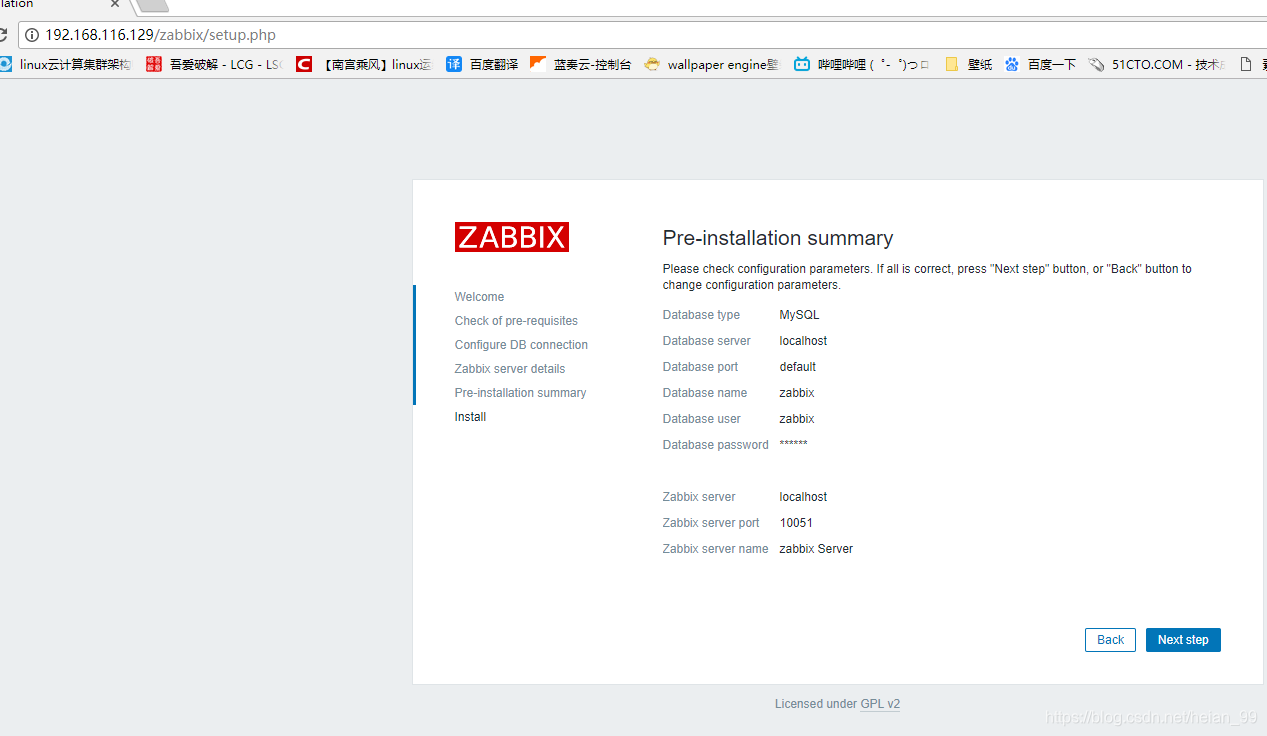The width and height of the screenshot is (1267, 736).
Task: Select the Configure DB connection step
Action: pyautogui.click(x=521, y=345)
